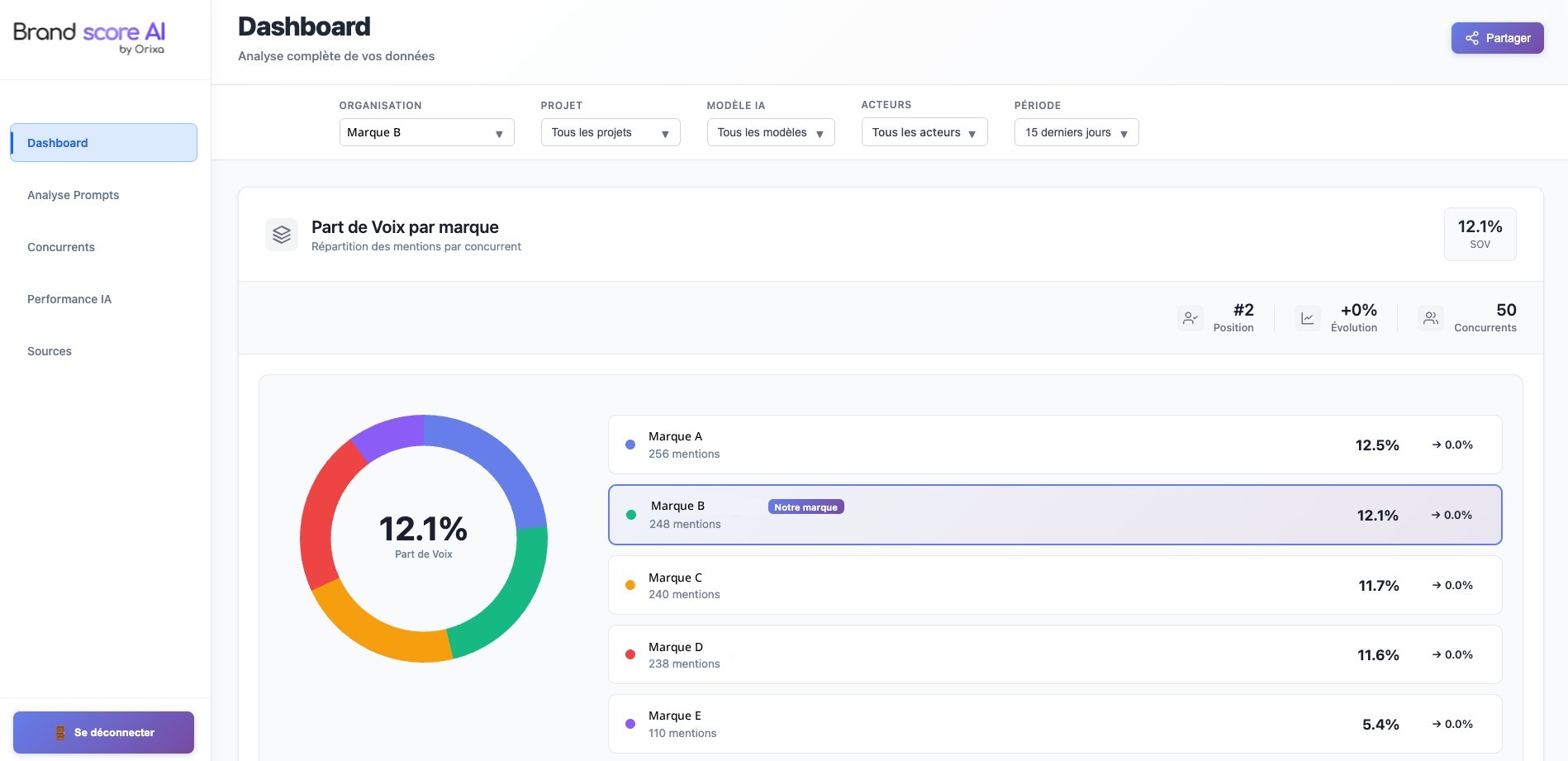This screenshot has height=761, width=1568.
Task: Open the Projet dropdown Tous les projets
Action: pyautogui.click(x=611, y=132)
